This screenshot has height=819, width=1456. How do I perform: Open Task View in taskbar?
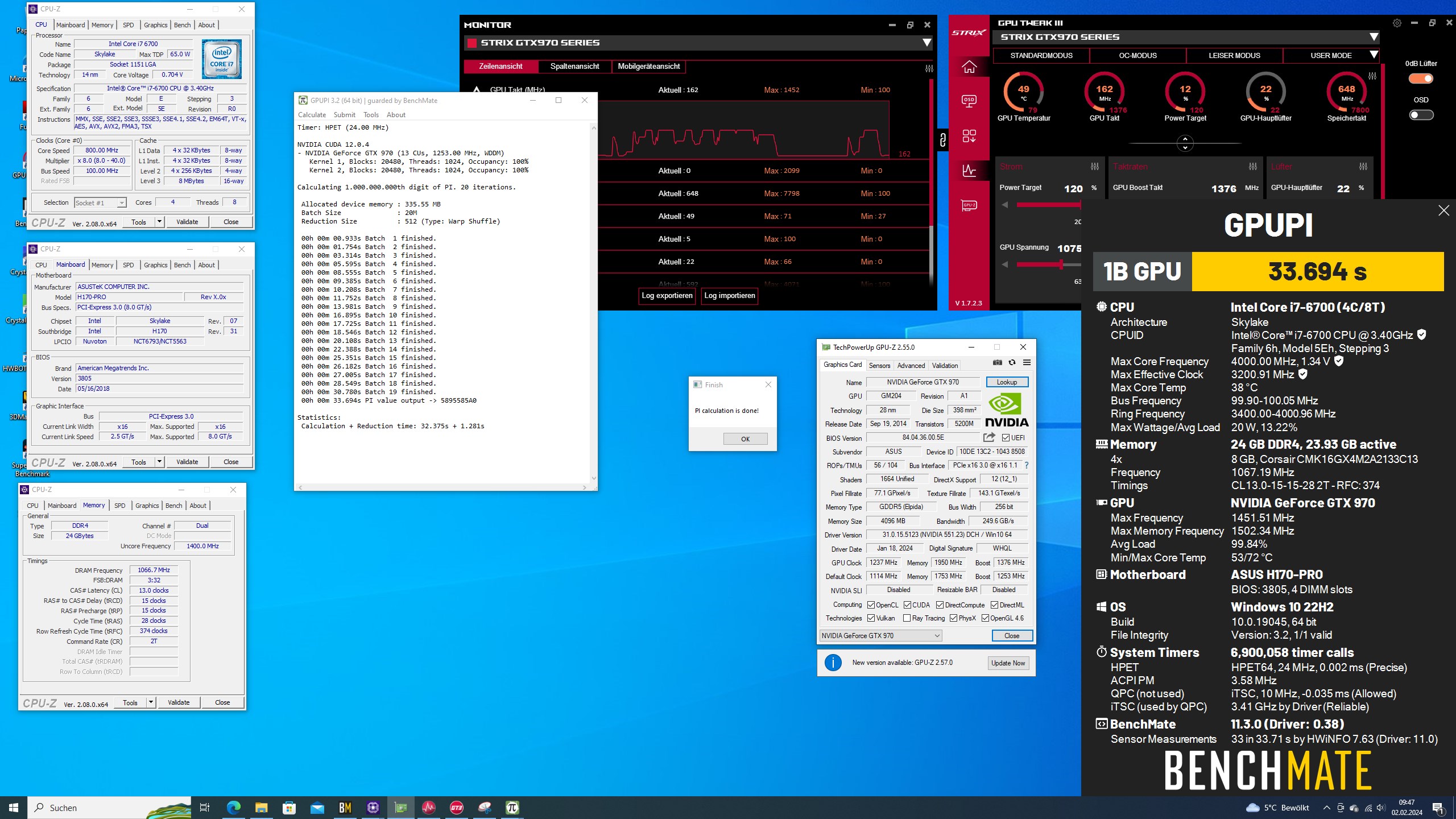pyautogui.click(x=205, y=808)
